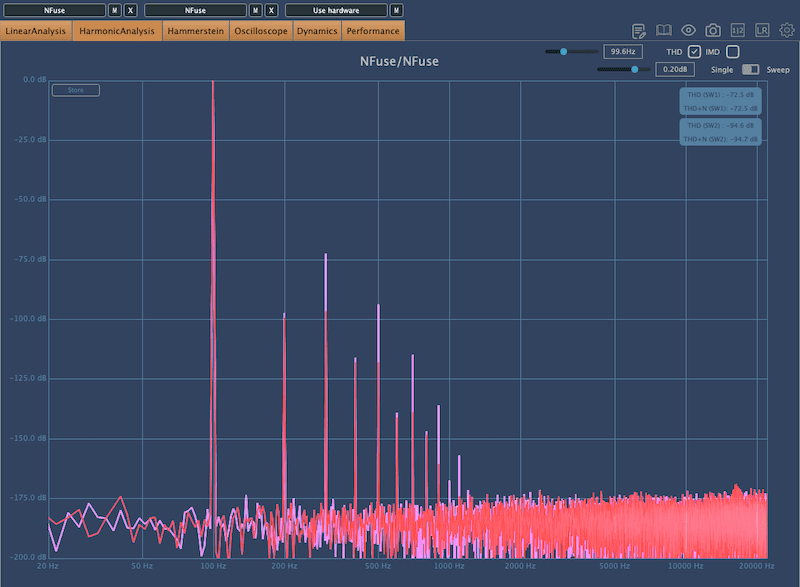Uncheck the THD checkbox
This screenshot has width=800, height=587.
694,52
